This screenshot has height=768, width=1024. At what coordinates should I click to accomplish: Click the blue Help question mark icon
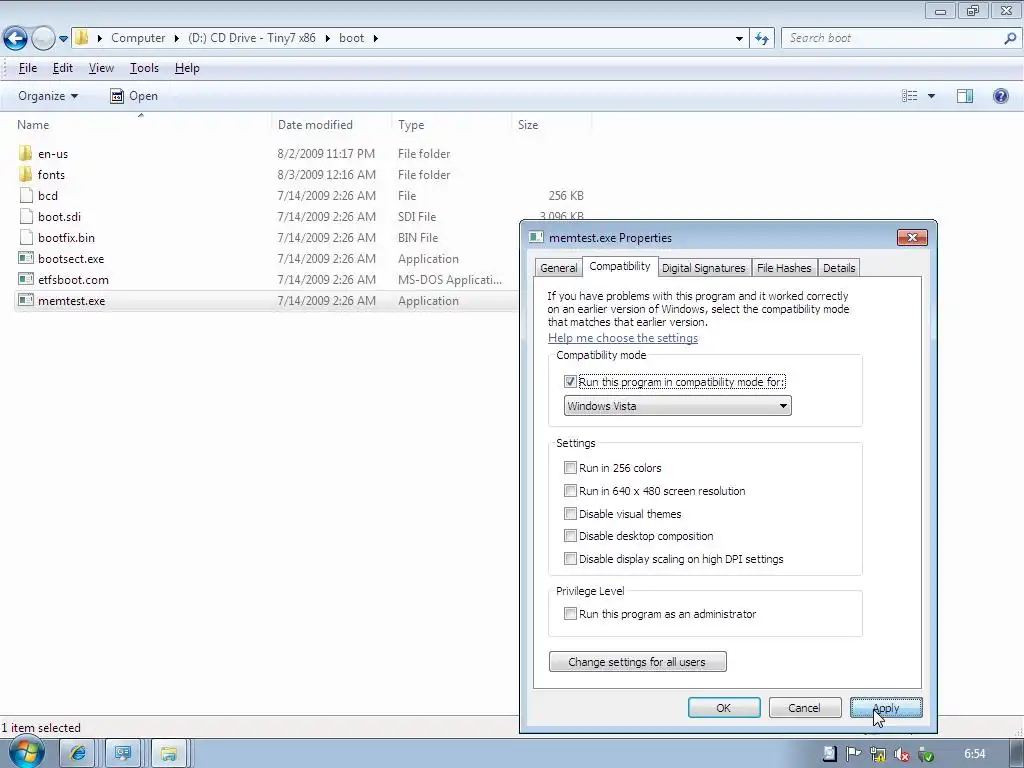coord(1000,96)
